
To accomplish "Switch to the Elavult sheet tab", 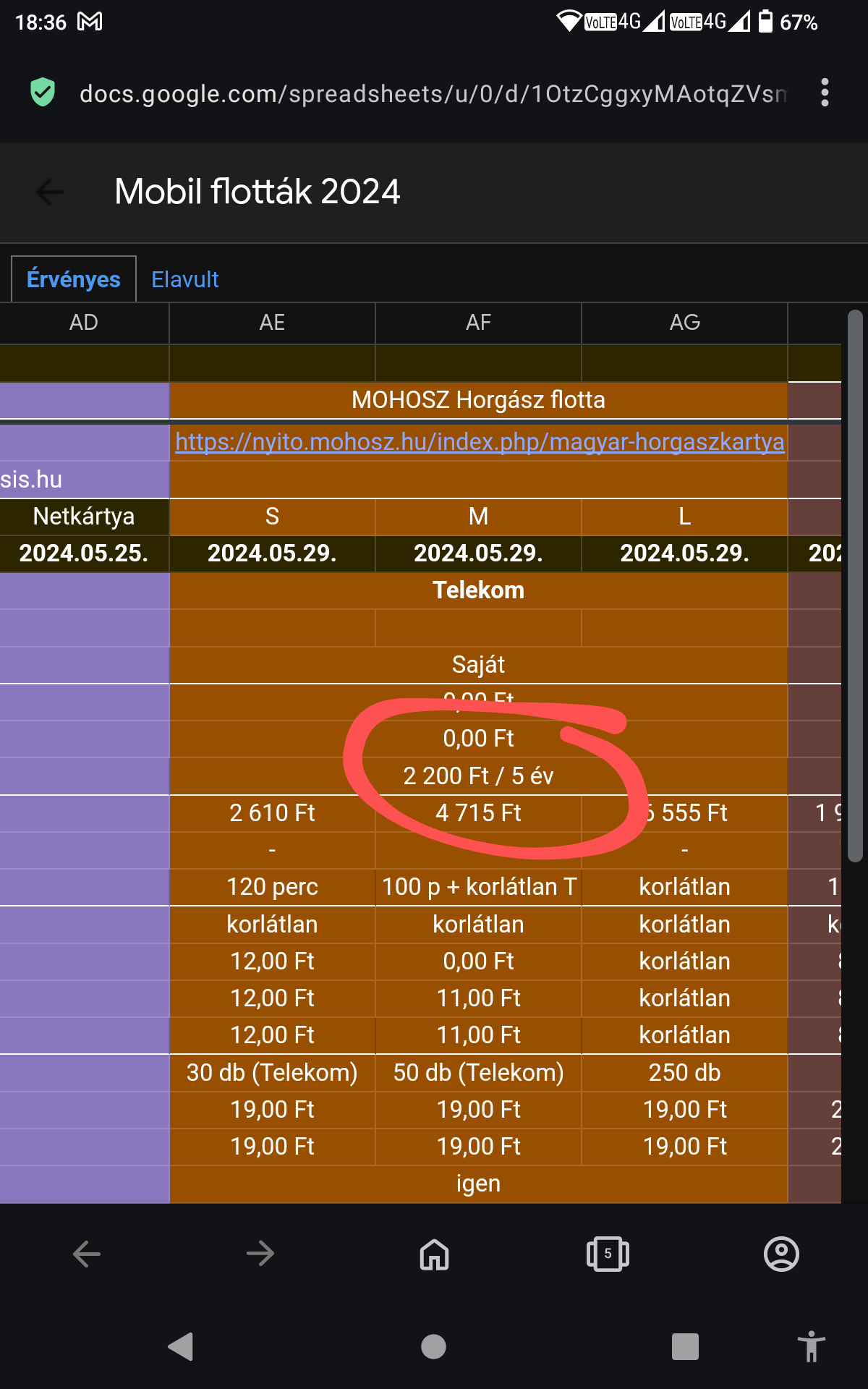I will [185, 279].
